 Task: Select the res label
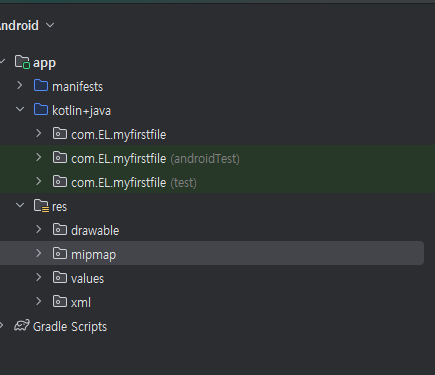pos(59,207)
